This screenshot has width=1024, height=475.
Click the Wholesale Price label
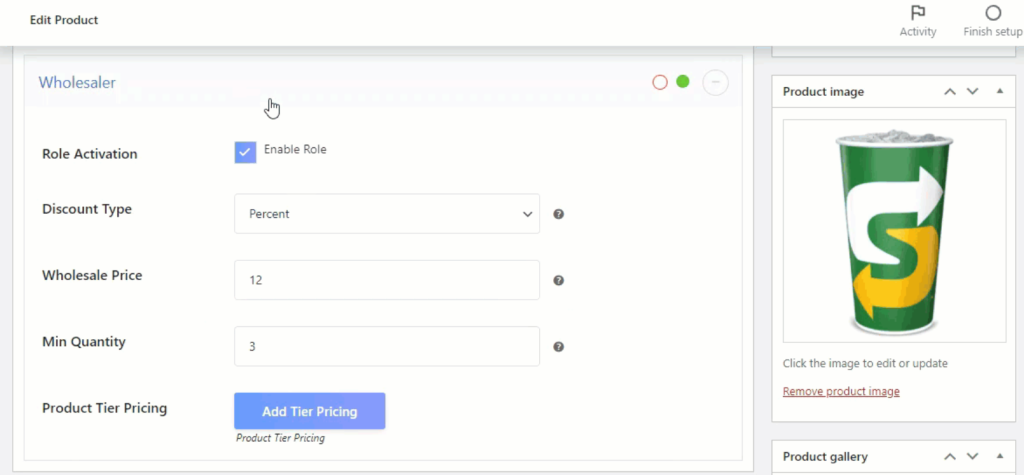click(92, 275)
